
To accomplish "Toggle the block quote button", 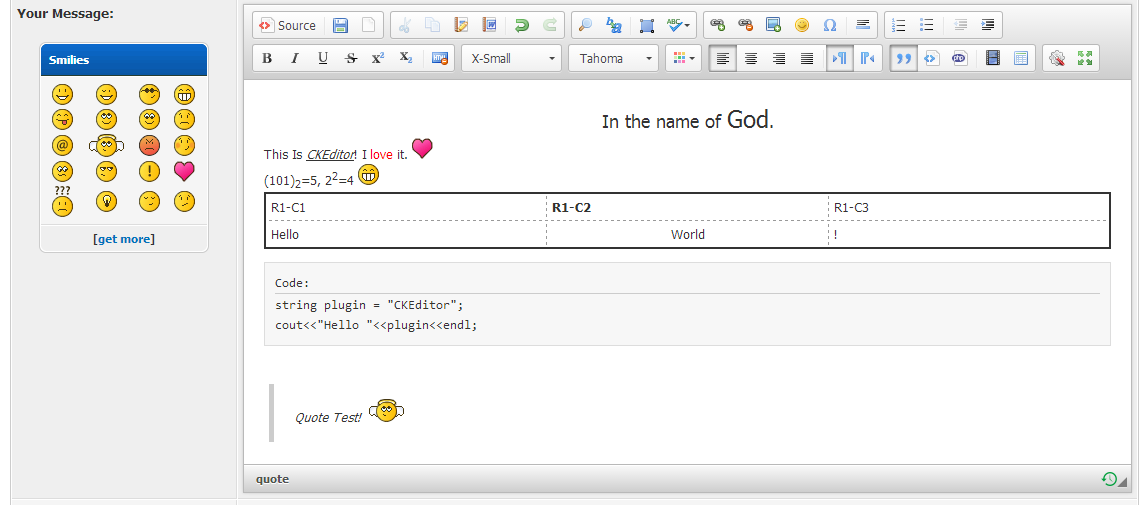I will point(903,59).
